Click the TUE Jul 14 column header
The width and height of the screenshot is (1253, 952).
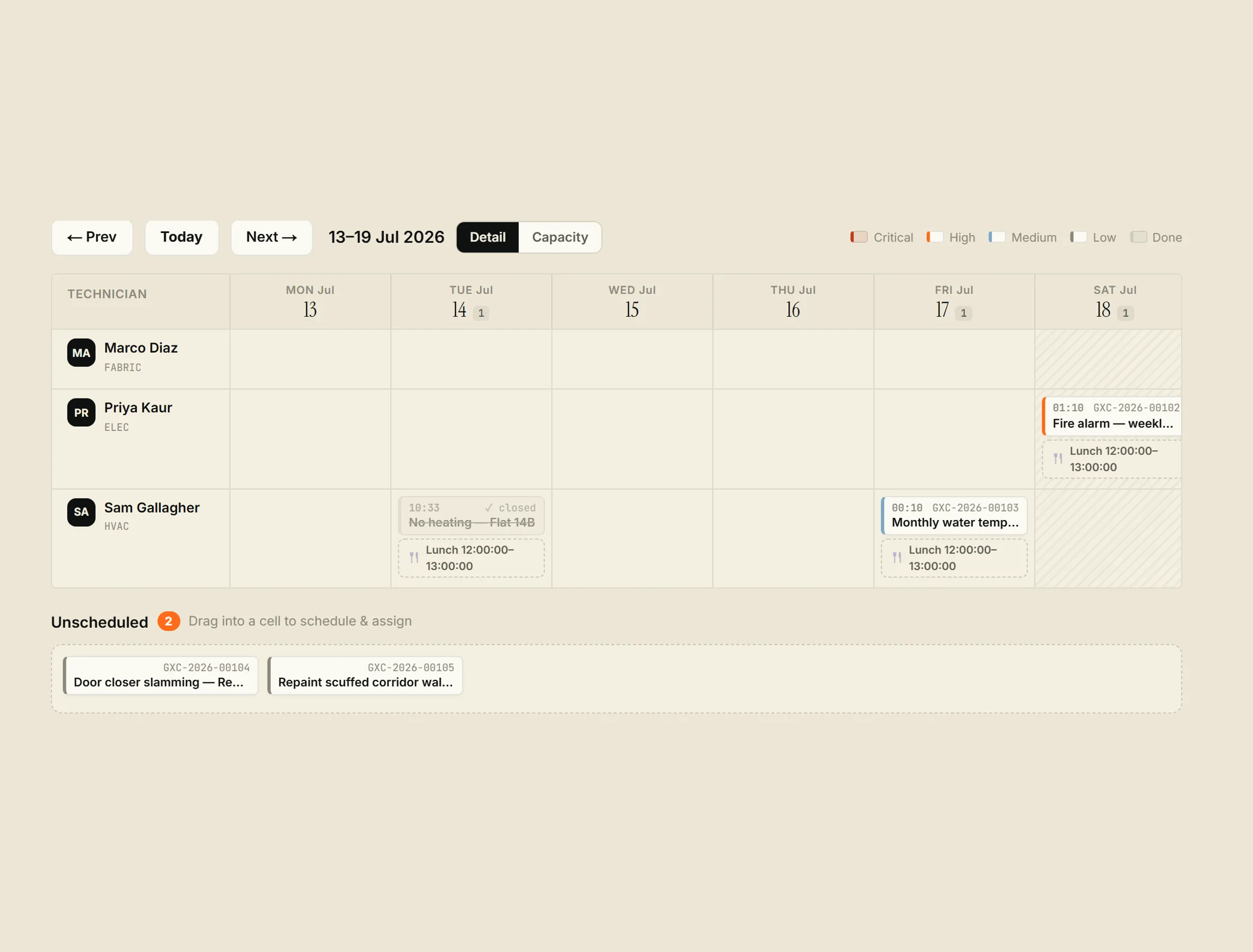coord(471,301)
